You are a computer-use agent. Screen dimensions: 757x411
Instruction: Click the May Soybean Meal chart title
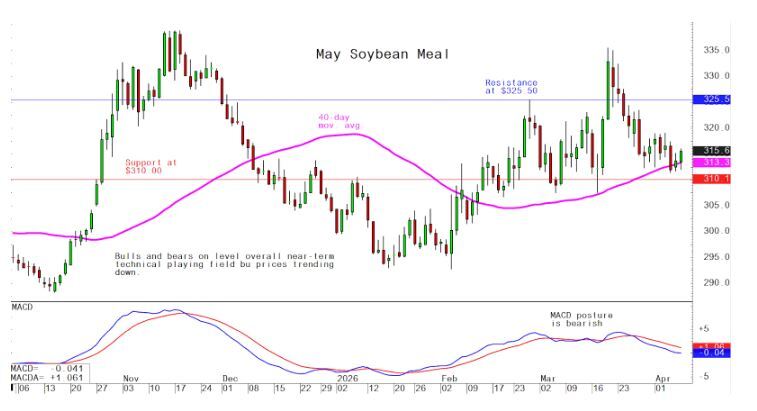(383, 54)
